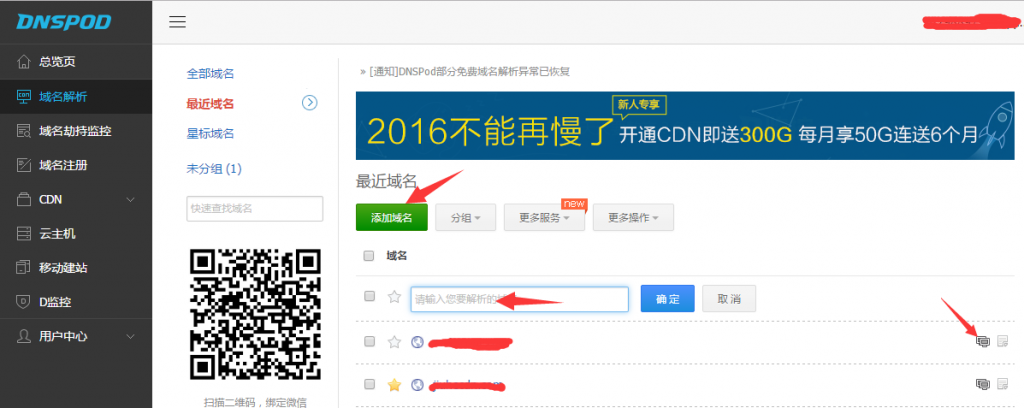Click the double-monitor icon in the unstarred domain row
Screen dimensions: 1024x408
click(982, 341)
